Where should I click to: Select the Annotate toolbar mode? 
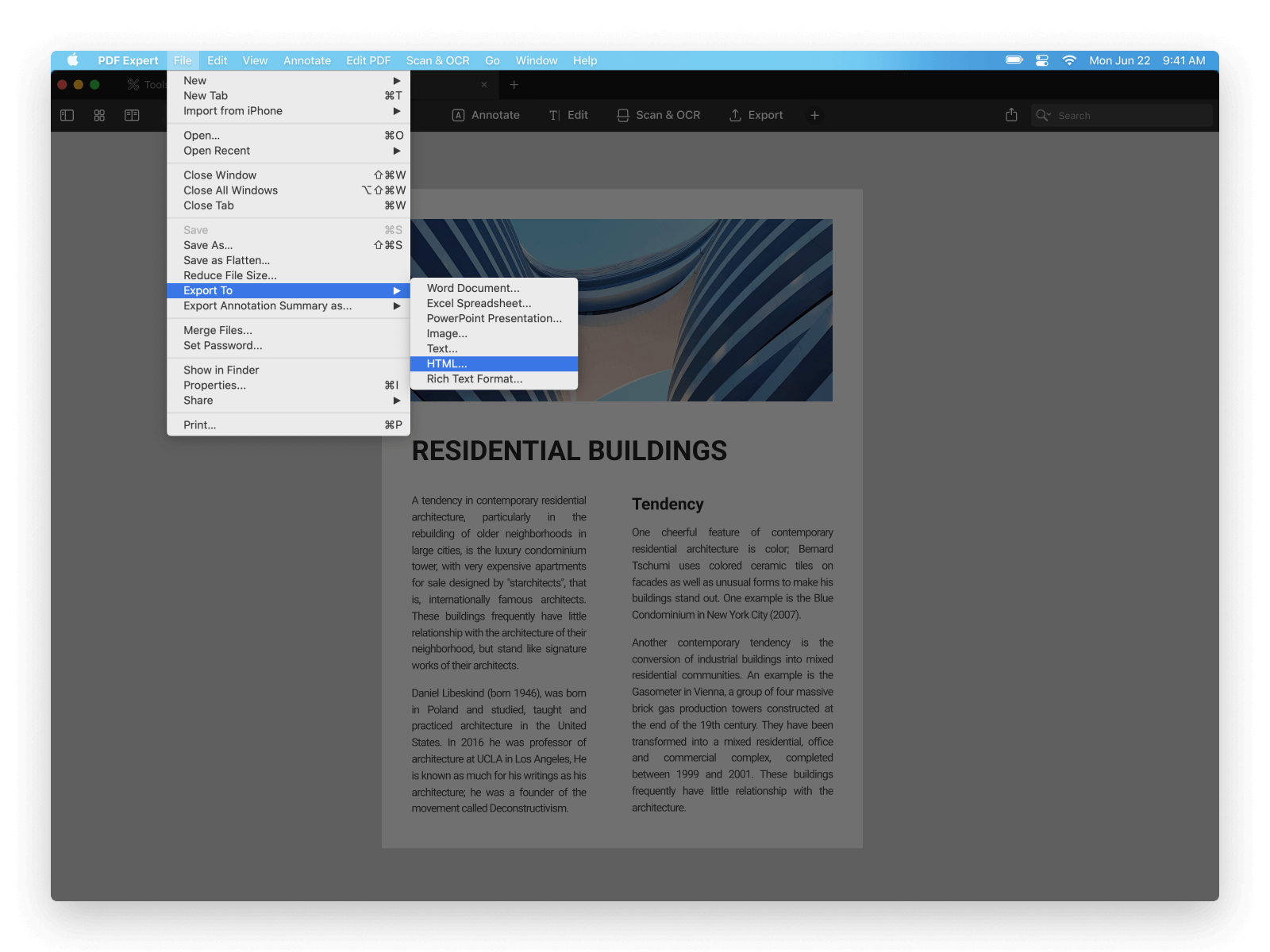pos(486,115)
